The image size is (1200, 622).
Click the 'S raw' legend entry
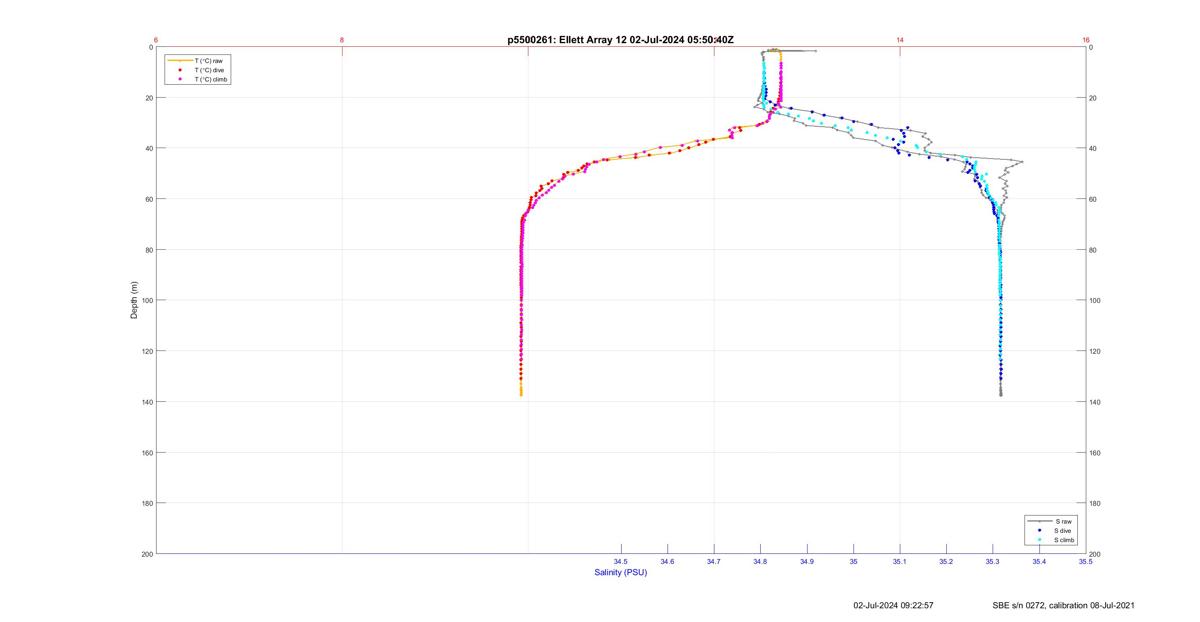pos(1064,522)
